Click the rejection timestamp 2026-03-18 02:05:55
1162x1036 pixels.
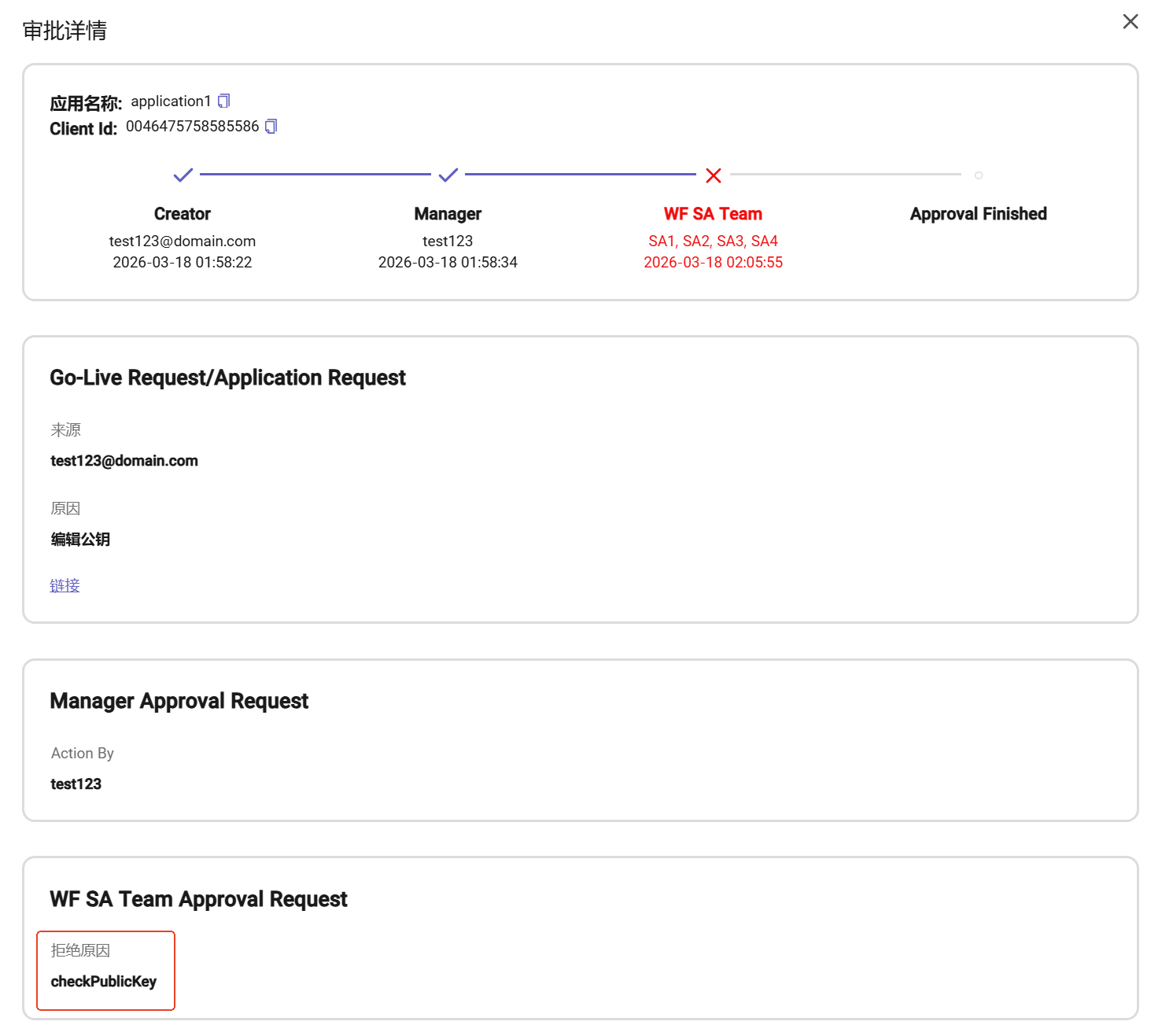[713, 263]
